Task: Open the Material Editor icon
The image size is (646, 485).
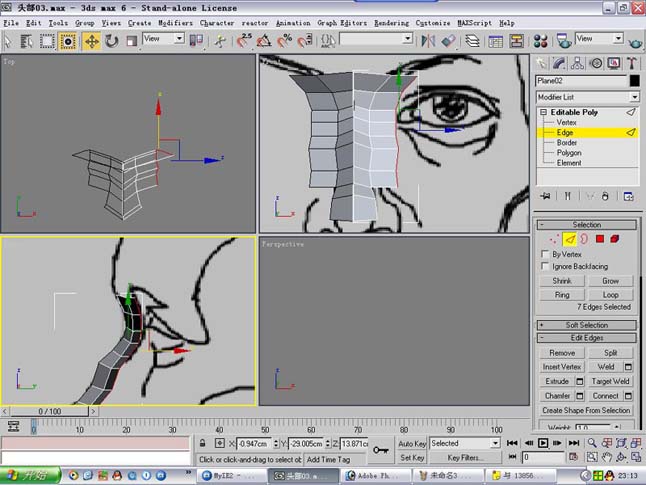Action: [541, 41]
